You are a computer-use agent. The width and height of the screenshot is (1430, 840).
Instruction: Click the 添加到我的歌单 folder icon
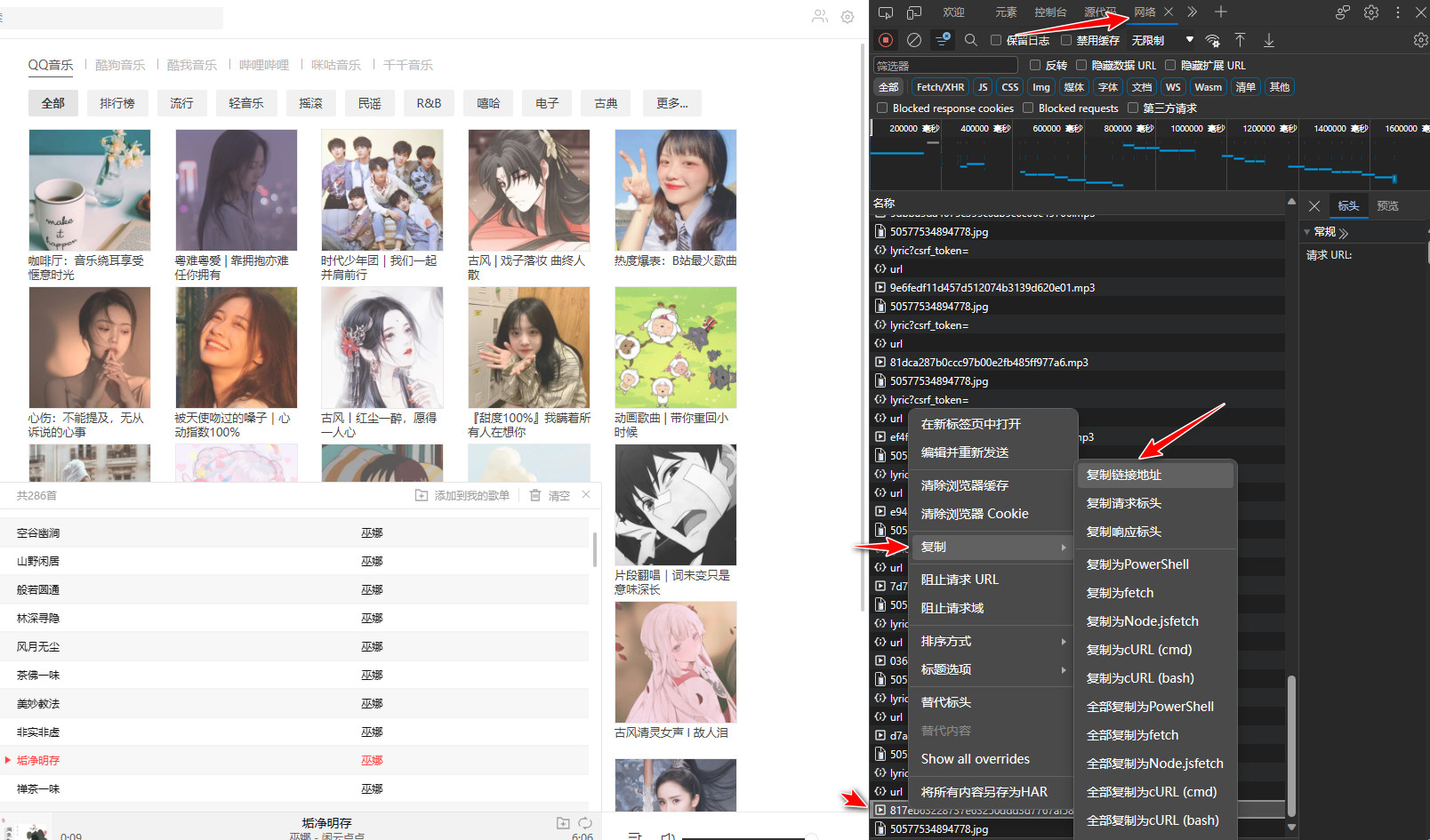tap(422, 495)
